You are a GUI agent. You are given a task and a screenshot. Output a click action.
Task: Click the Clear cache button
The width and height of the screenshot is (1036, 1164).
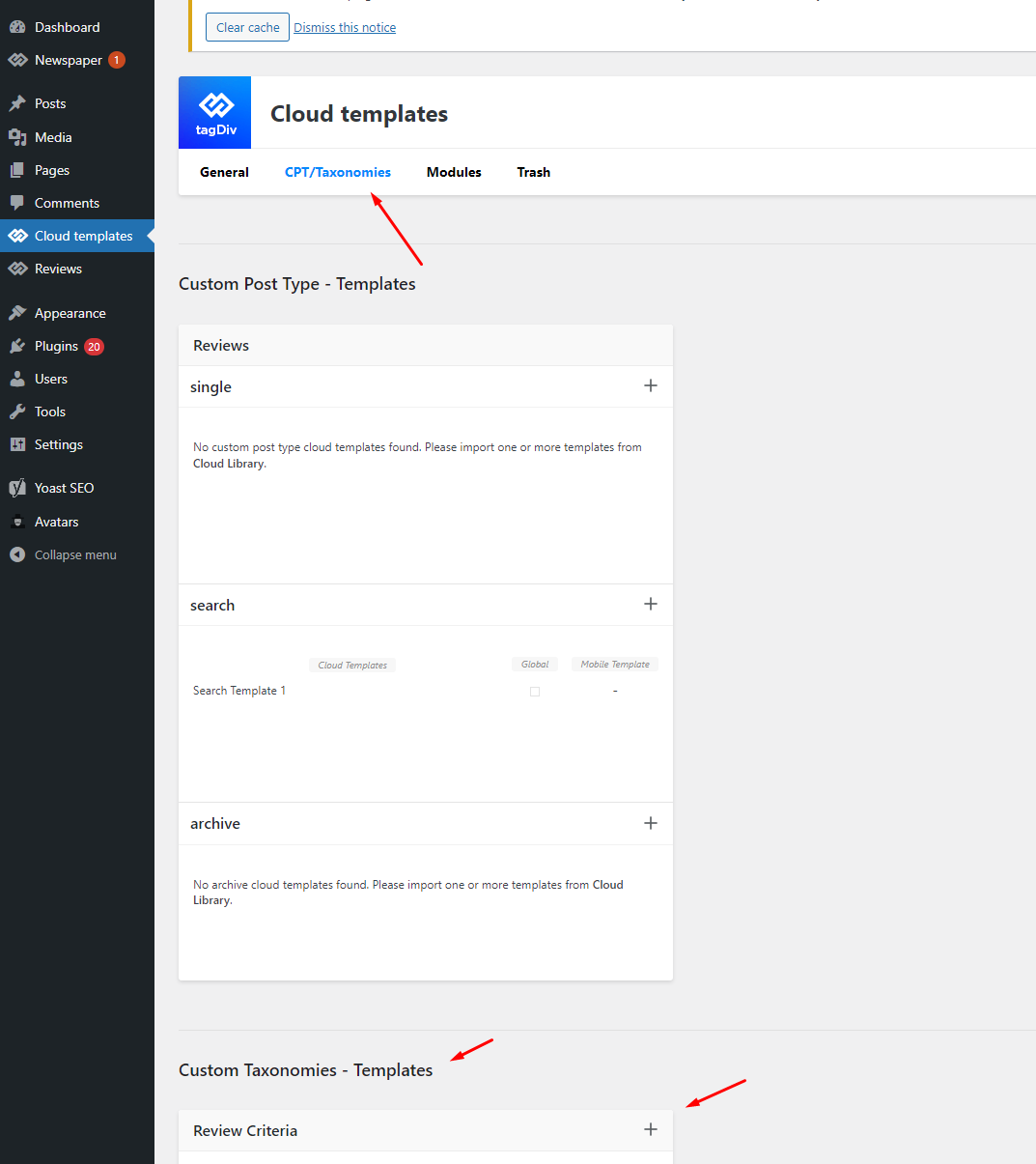pyautogui.click(x=247, y=27)
